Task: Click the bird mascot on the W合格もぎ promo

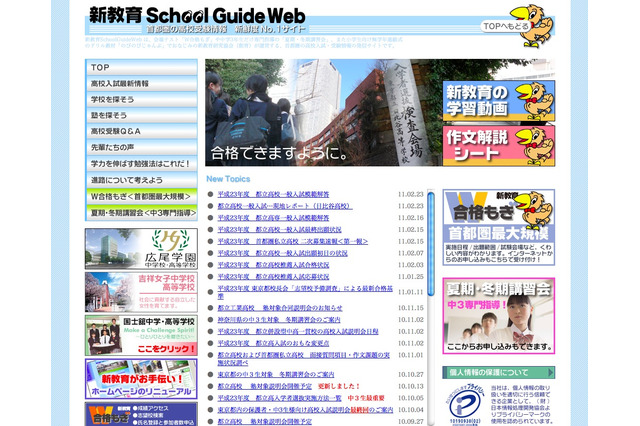Action: pyautogui.click(x=533, y=210)
